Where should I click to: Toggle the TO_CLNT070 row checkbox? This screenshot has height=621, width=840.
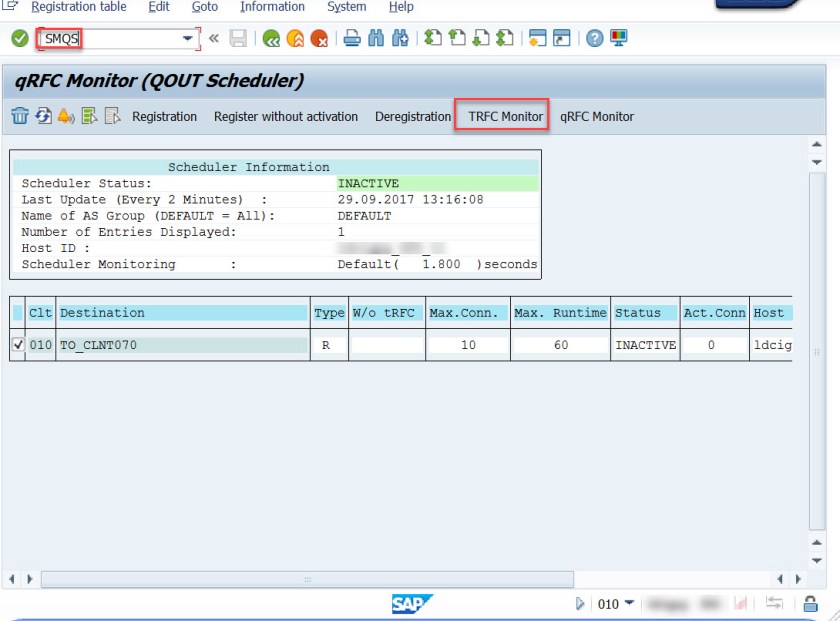tap(17, 345)
